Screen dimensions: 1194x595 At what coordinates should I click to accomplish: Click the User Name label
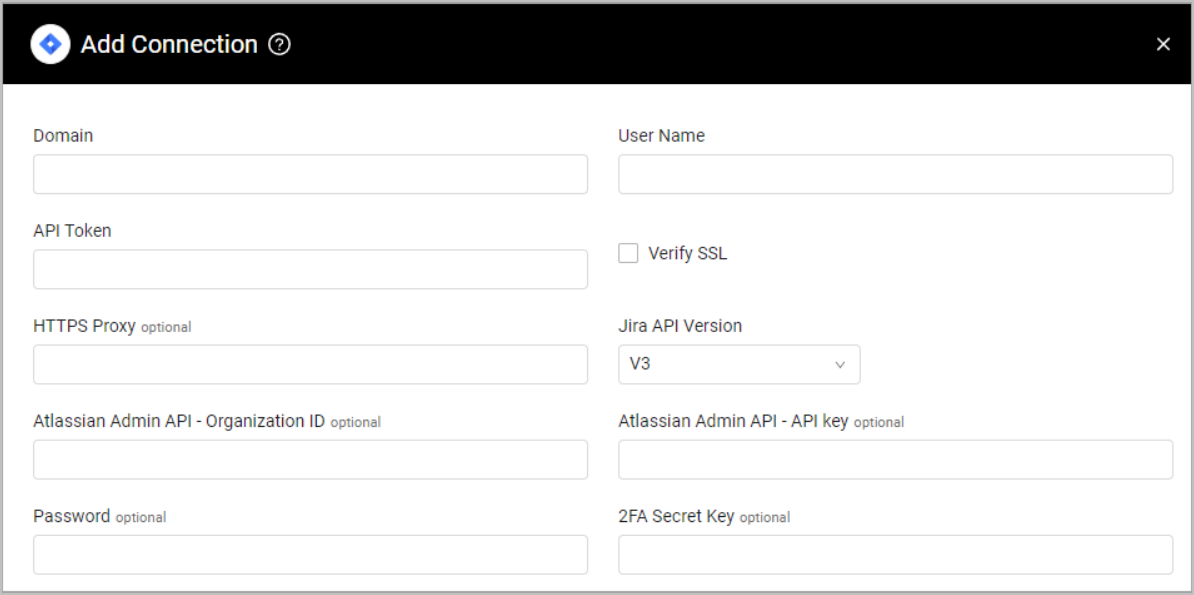click(662, 136)
